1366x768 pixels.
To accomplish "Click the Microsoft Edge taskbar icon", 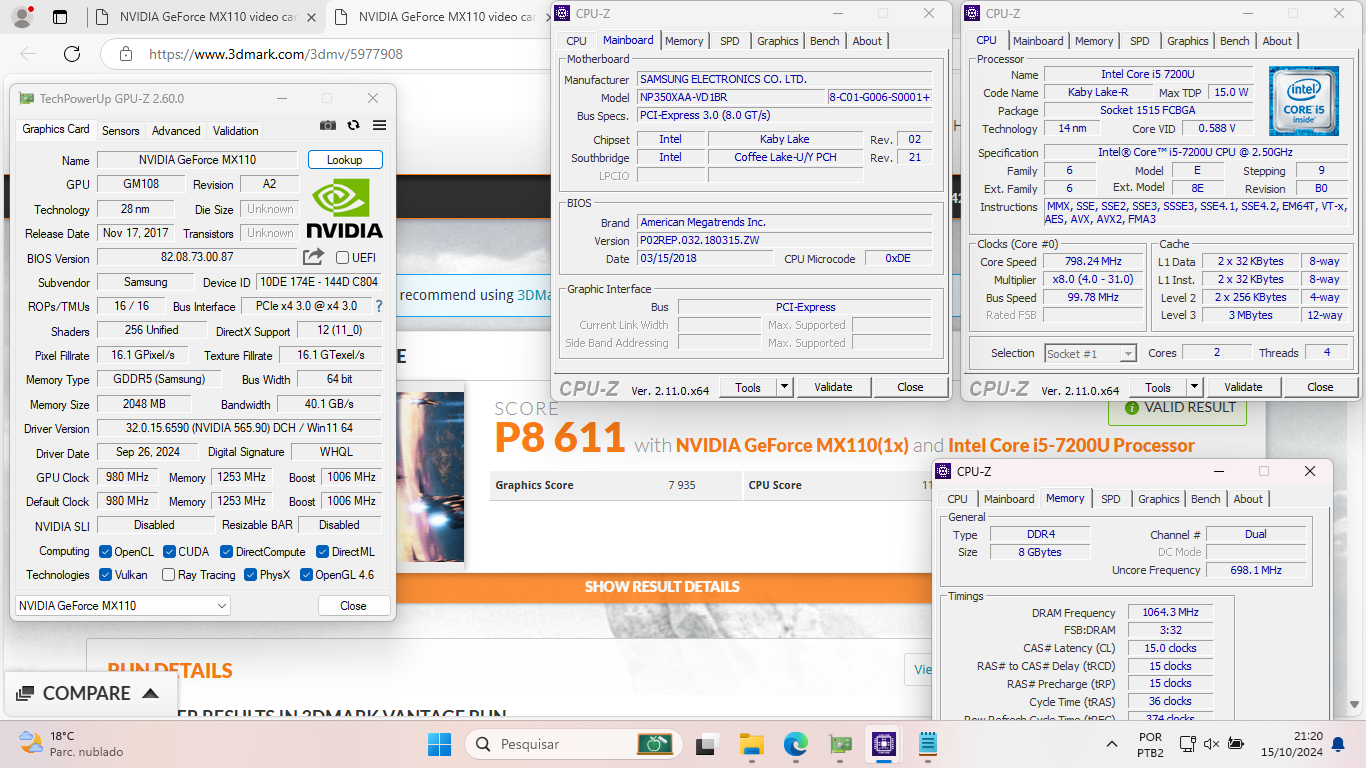I will coord(795,744).
